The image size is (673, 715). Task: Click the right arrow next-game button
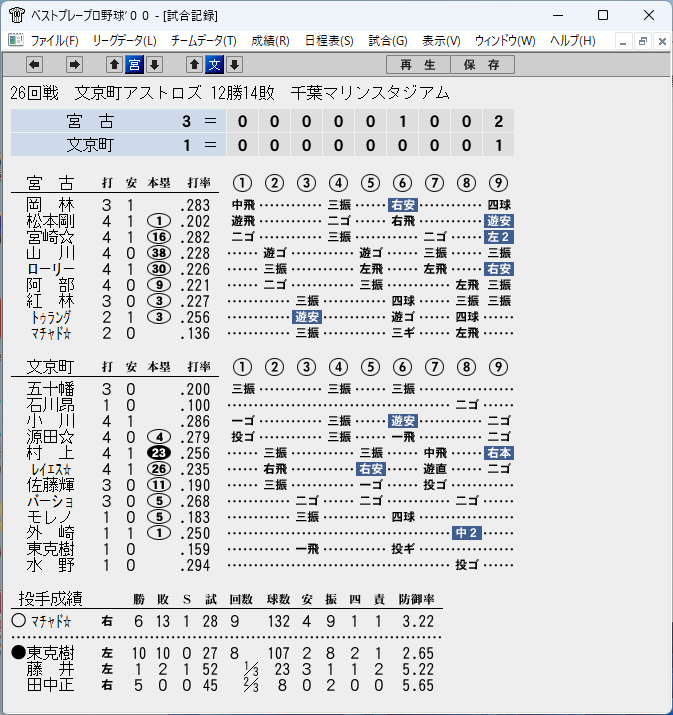74,65
